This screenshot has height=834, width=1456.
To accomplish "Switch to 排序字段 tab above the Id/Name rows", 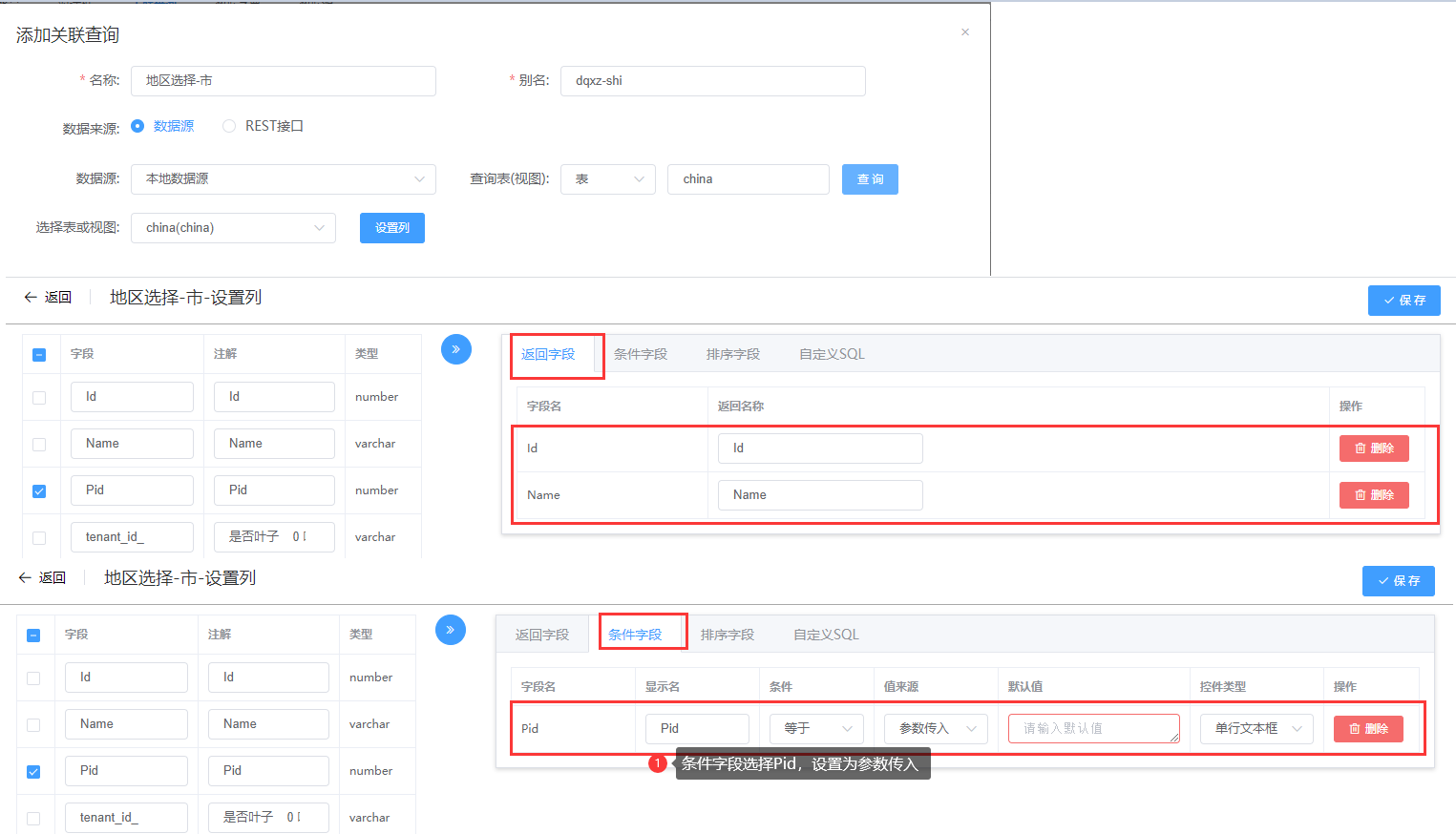I will pyautogui.click(x=733, y=354).
